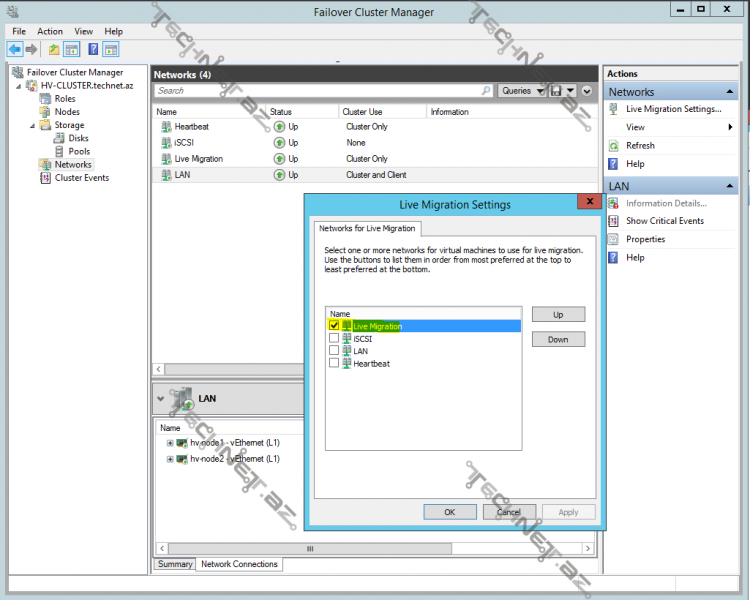
Task: Click the OK button in dialog
Action: pos(449,512)
